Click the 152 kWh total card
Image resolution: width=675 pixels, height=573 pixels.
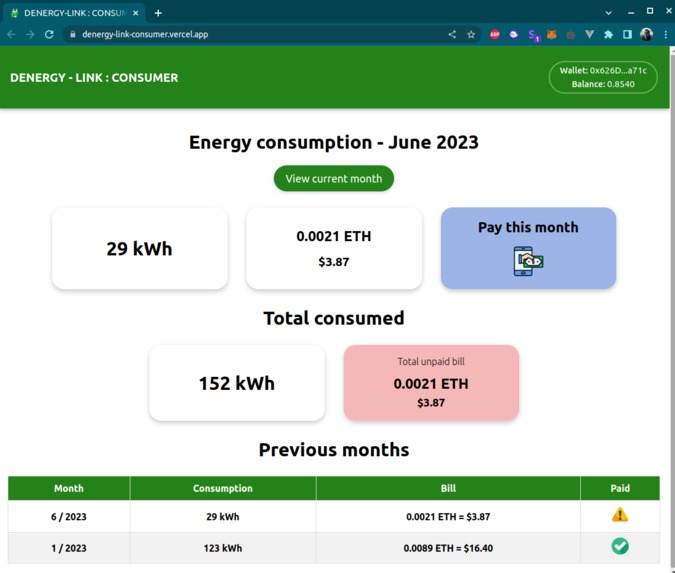click(237, 383)
